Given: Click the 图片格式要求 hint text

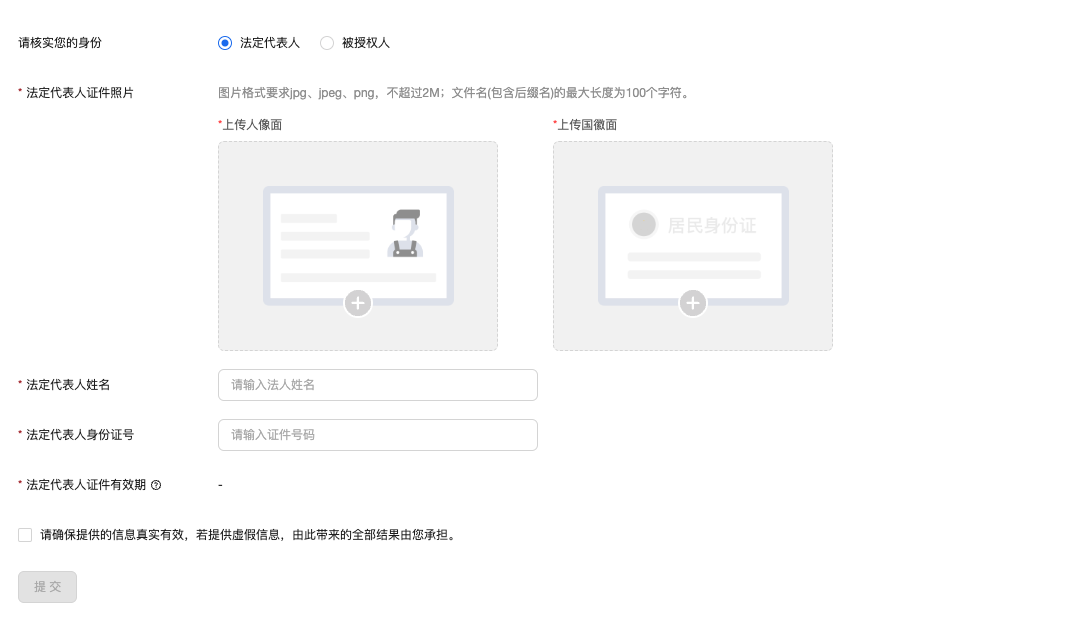Looking at the screenshot, I should click(x=454, y=93).
